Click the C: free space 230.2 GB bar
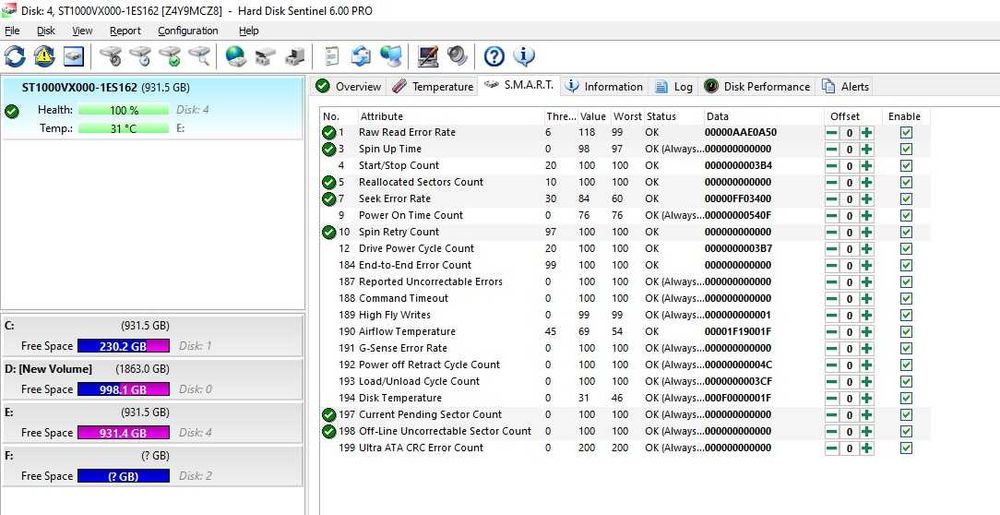Screen dimensions: 1000x515 pos(123,346)
